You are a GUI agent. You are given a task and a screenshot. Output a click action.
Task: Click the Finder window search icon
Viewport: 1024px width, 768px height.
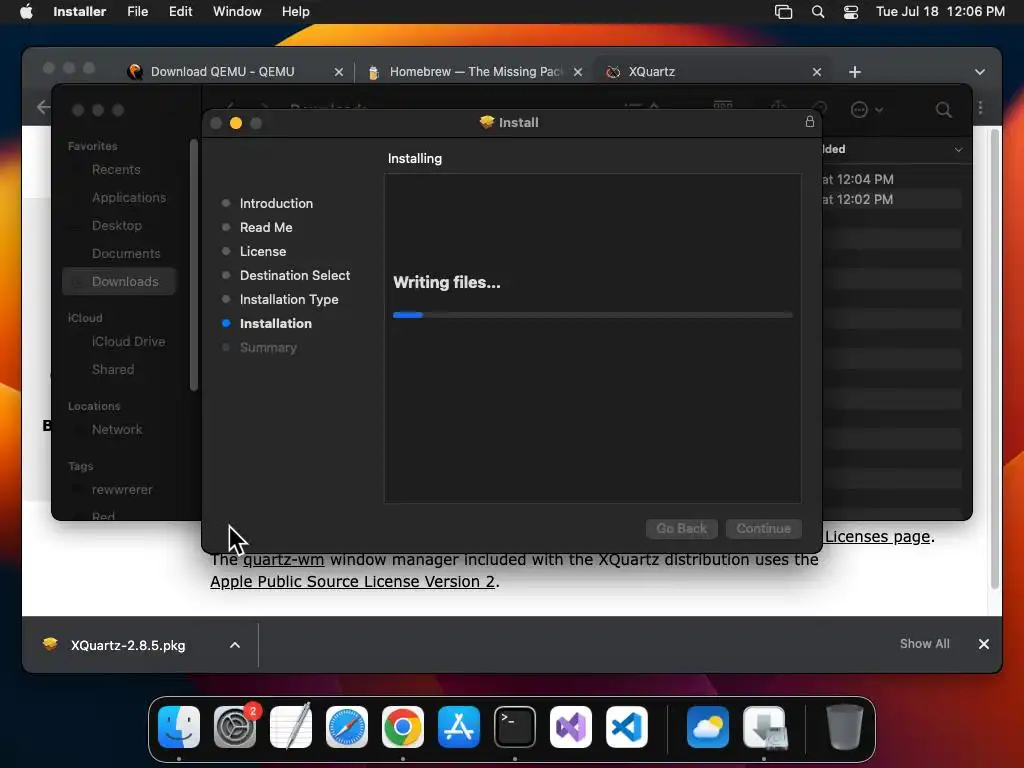click(x=944, y=110)
